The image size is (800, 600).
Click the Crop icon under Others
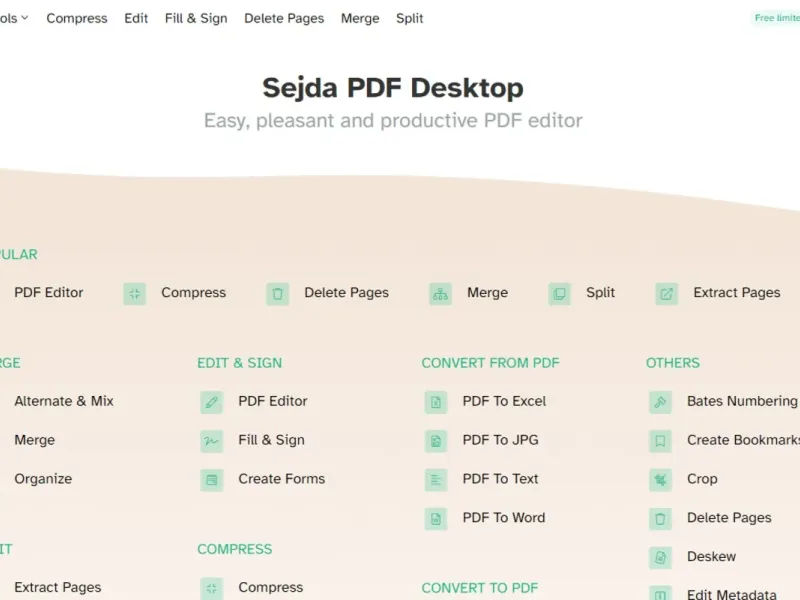[x=660, y=480]
